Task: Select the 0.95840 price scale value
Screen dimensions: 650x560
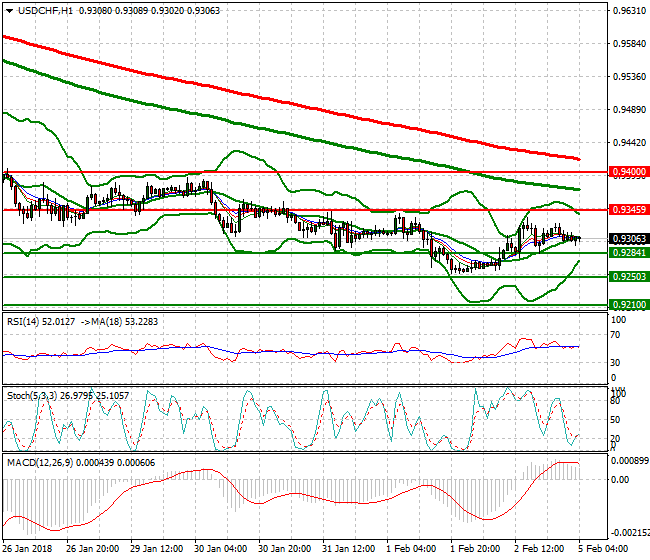Action: tap(630, 44)
